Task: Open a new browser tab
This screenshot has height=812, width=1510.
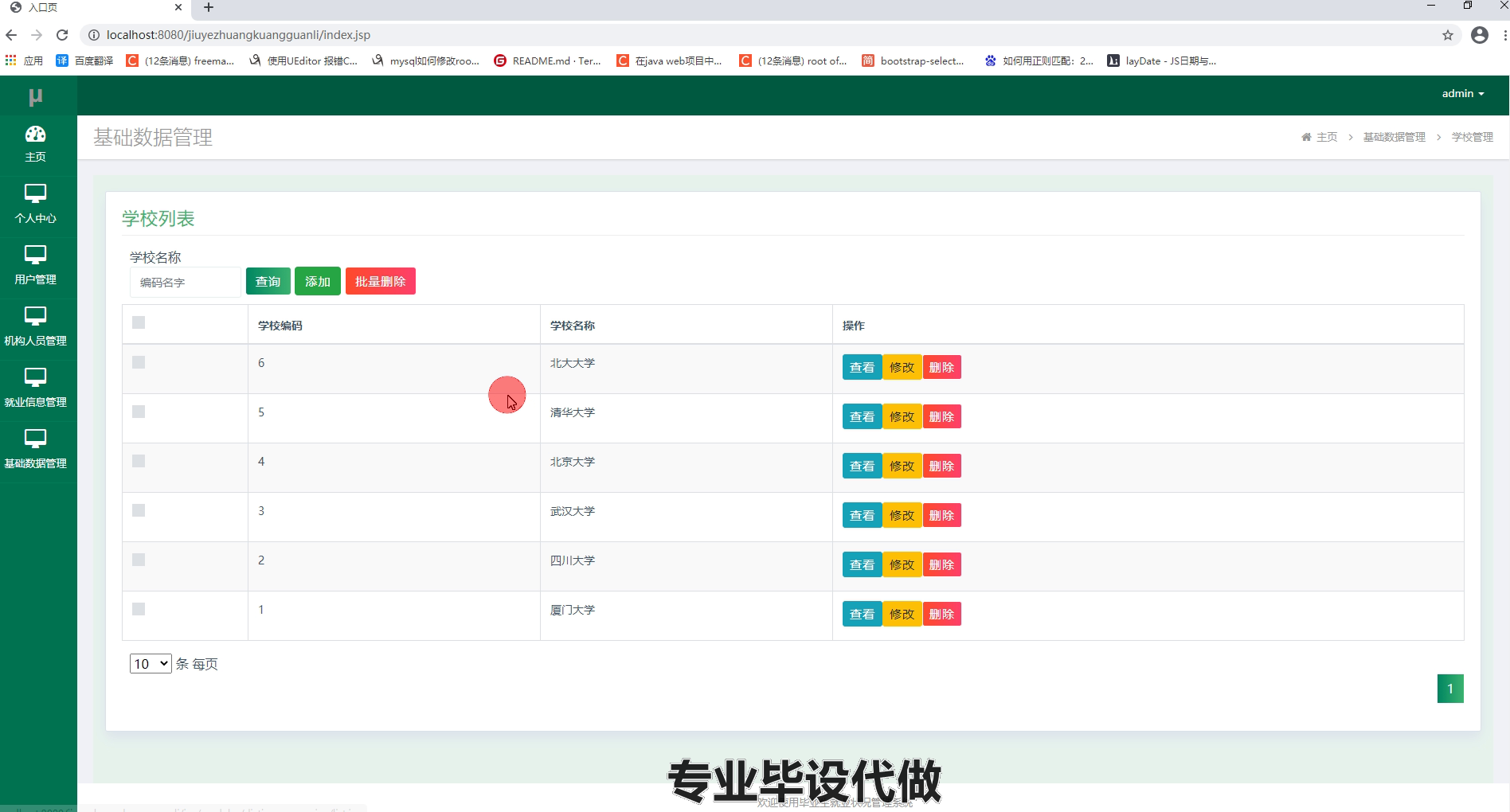Action: click(x=209, y=7)
